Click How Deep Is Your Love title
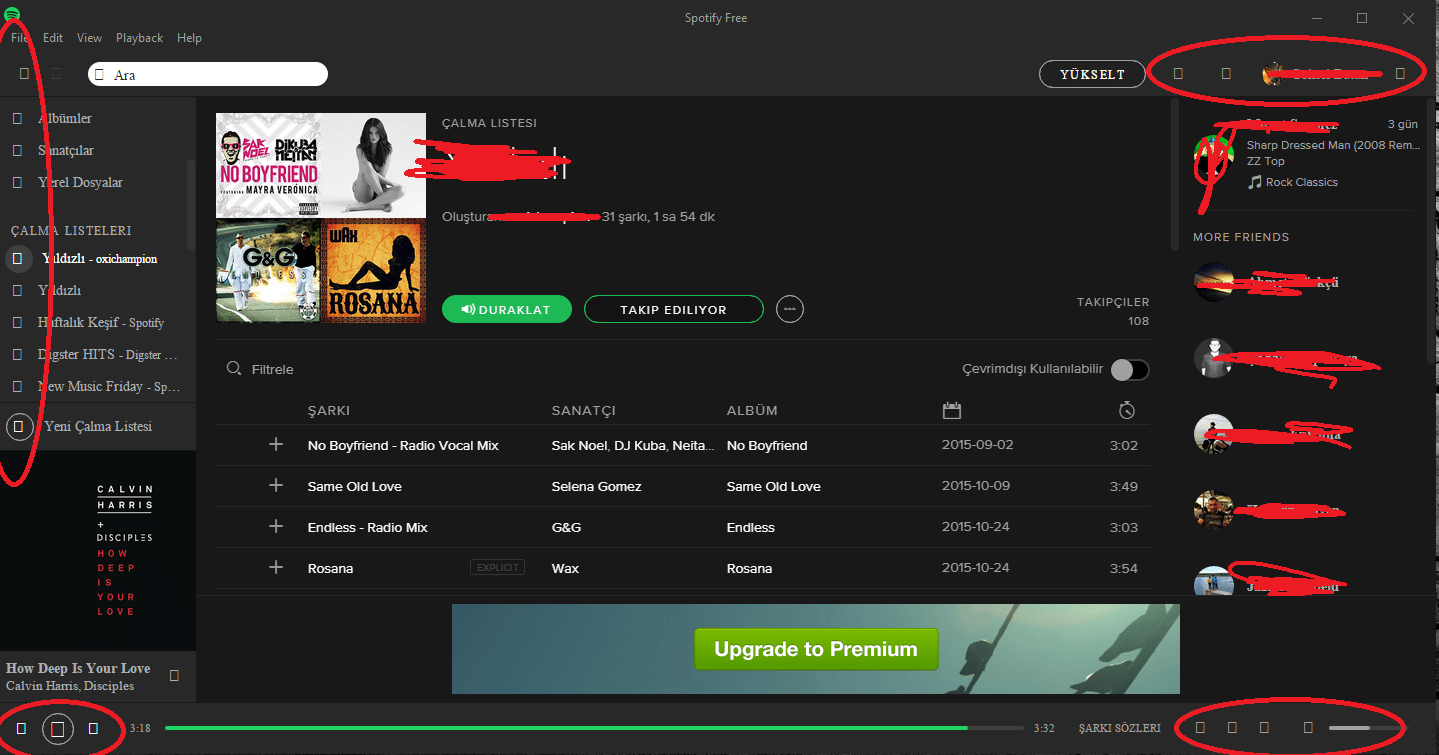 coord(78,668)
